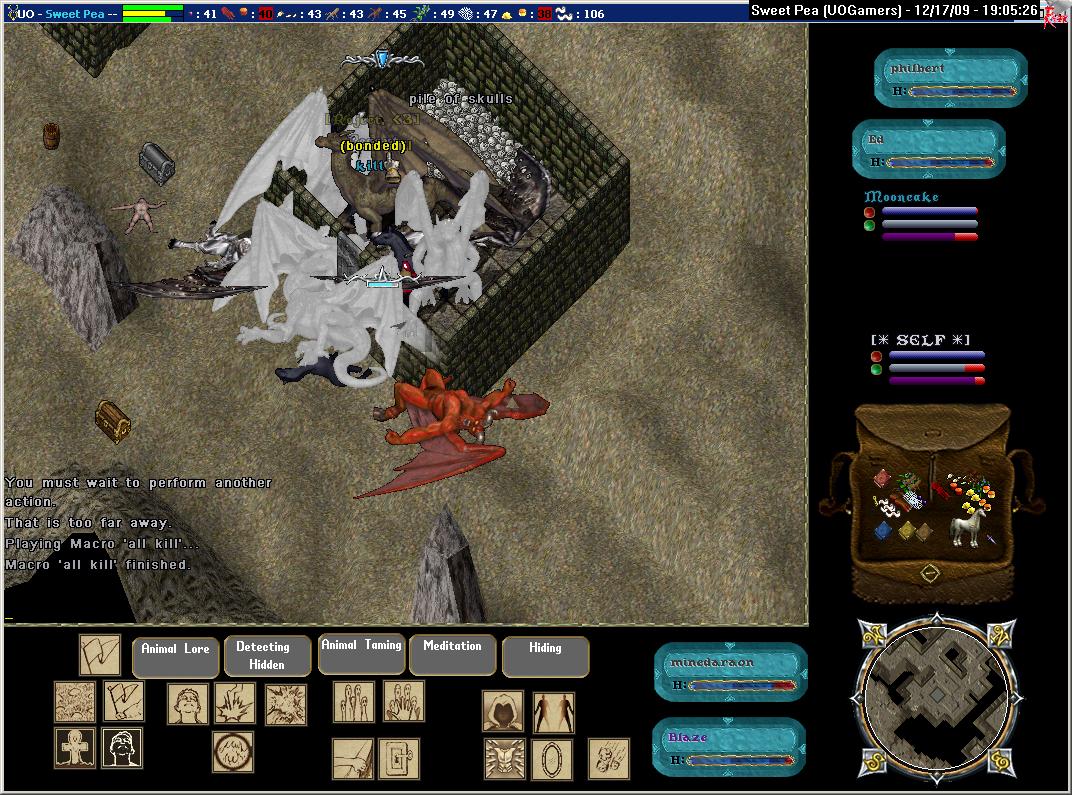Toggle the red gem on SELF status
This screenshot has width=1072, height=795.
click(876, 356)
